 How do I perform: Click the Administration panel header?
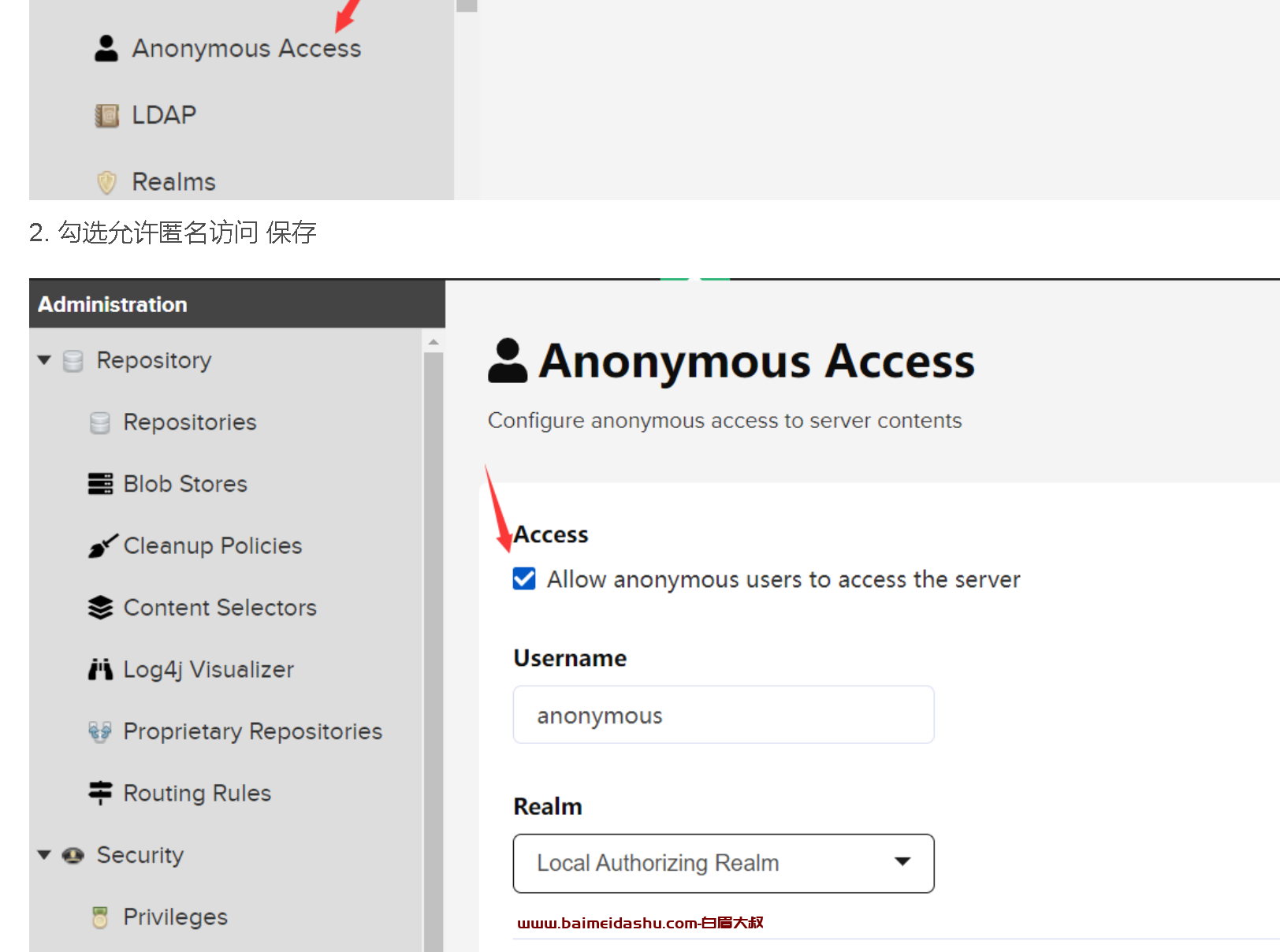(x=236, y=304)
